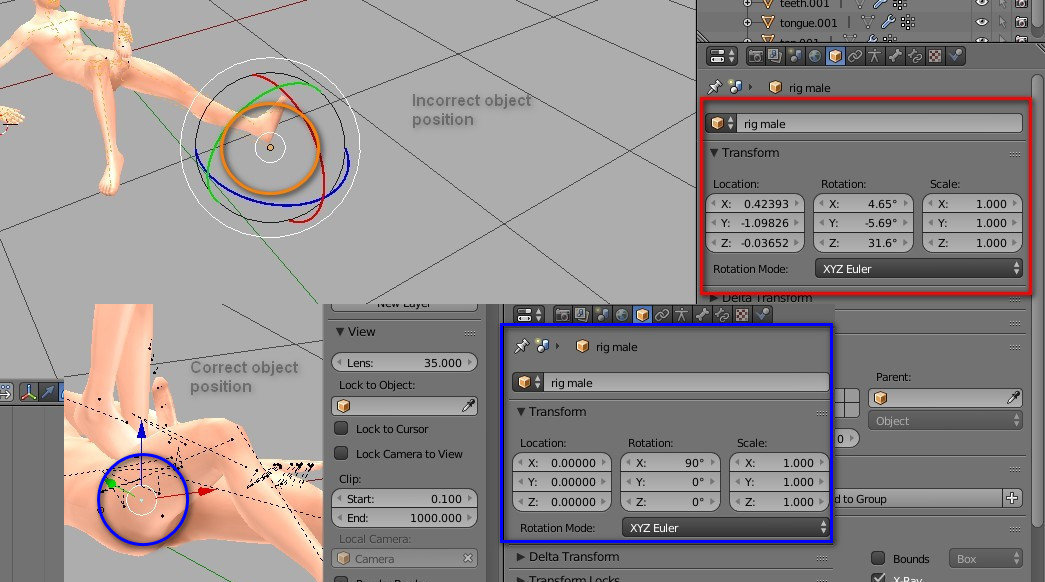Click pin icon in panel with Rotation 4.65°

coord(714,87)
